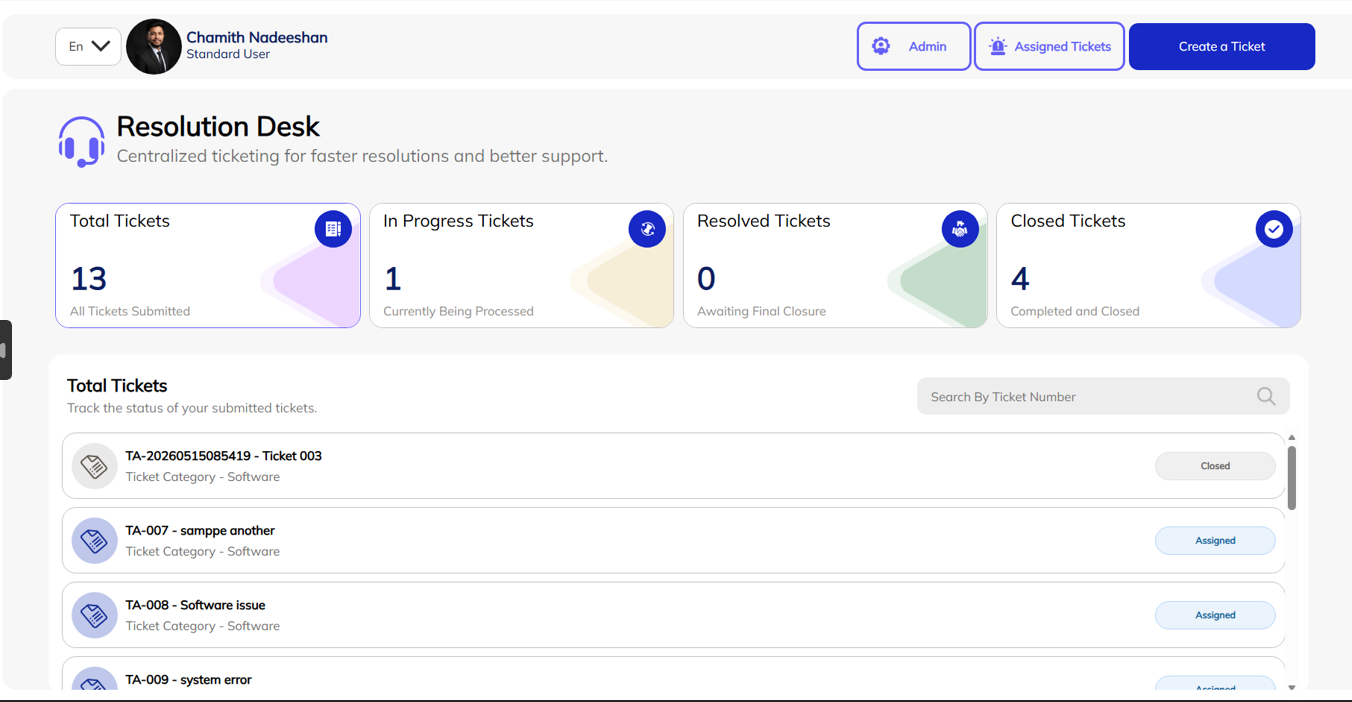Open ticket TA-008 - Software issue
The image size is (1352, 702).
pos(673,615)
